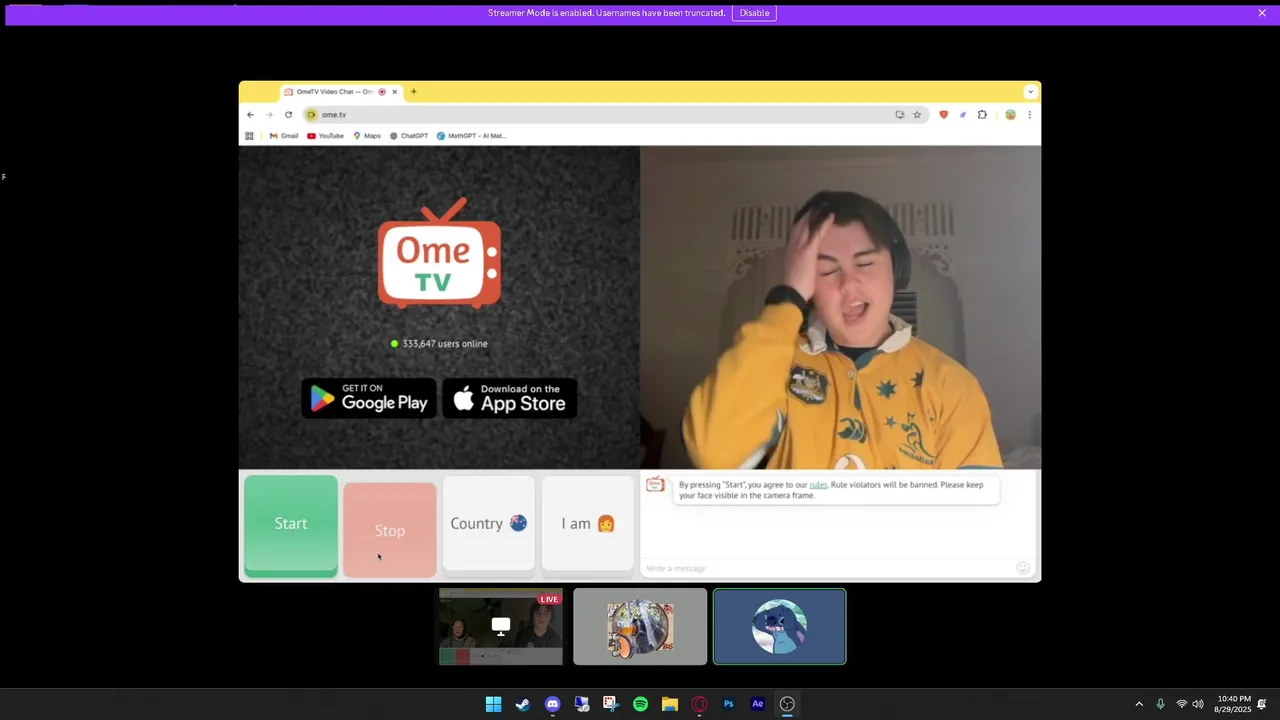Open the I am gender selector

click(588, 524)
